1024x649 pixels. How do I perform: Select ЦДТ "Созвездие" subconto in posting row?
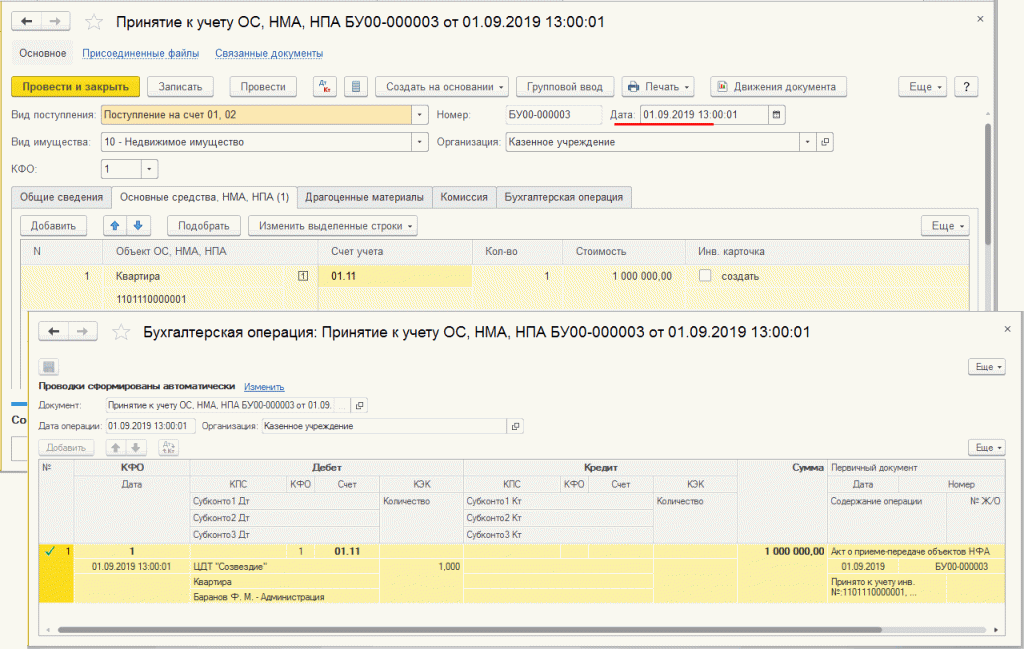click(284, 567)
